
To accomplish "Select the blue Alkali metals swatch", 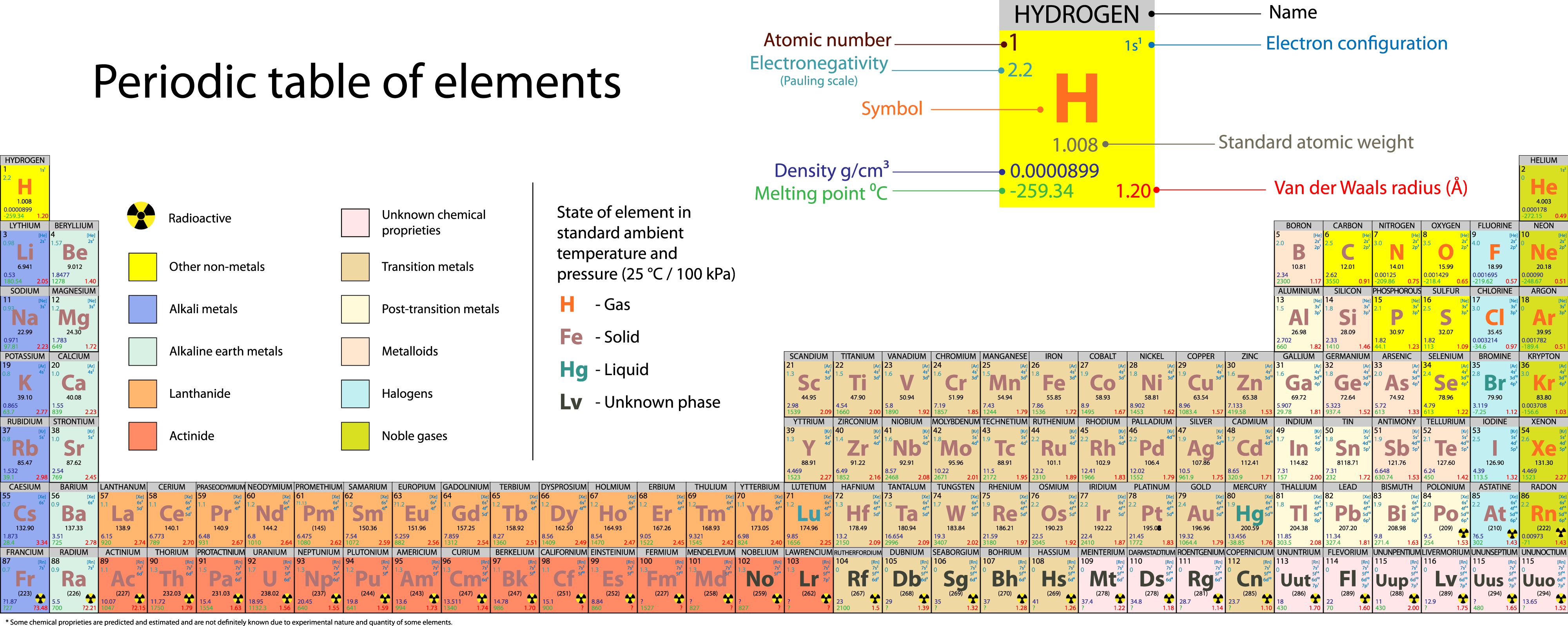I will click(x=142, y=309).
